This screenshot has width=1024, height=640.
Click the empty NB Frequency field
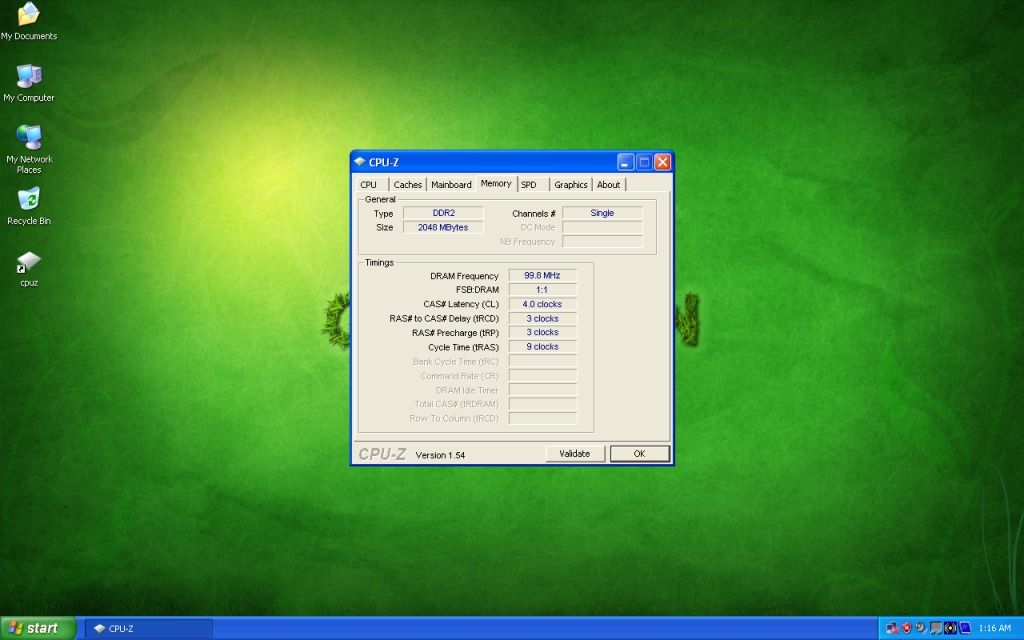click(x=602, y=242)
